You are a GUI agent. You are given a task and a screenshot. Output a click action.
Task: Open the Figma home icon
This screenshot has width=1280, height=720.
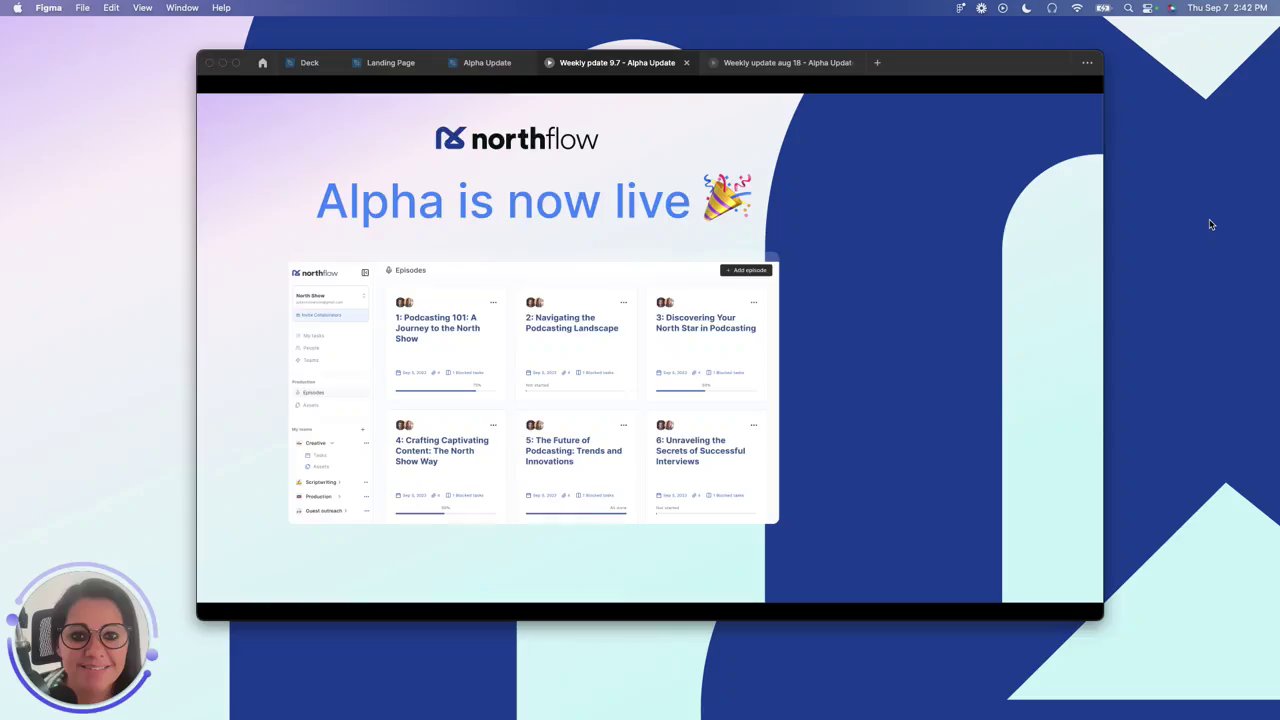263,63
